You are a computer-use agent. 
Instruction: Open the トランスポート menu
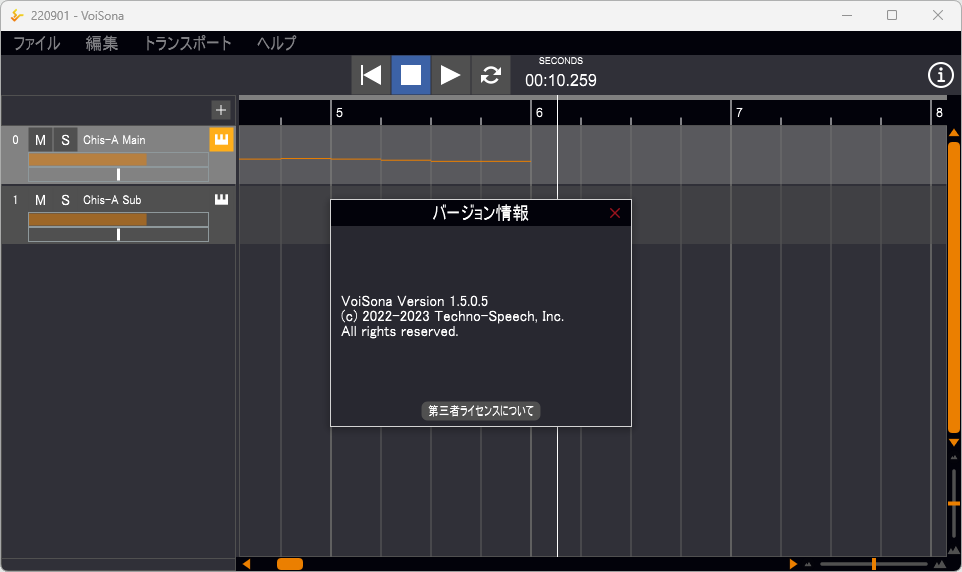point(188,43)
